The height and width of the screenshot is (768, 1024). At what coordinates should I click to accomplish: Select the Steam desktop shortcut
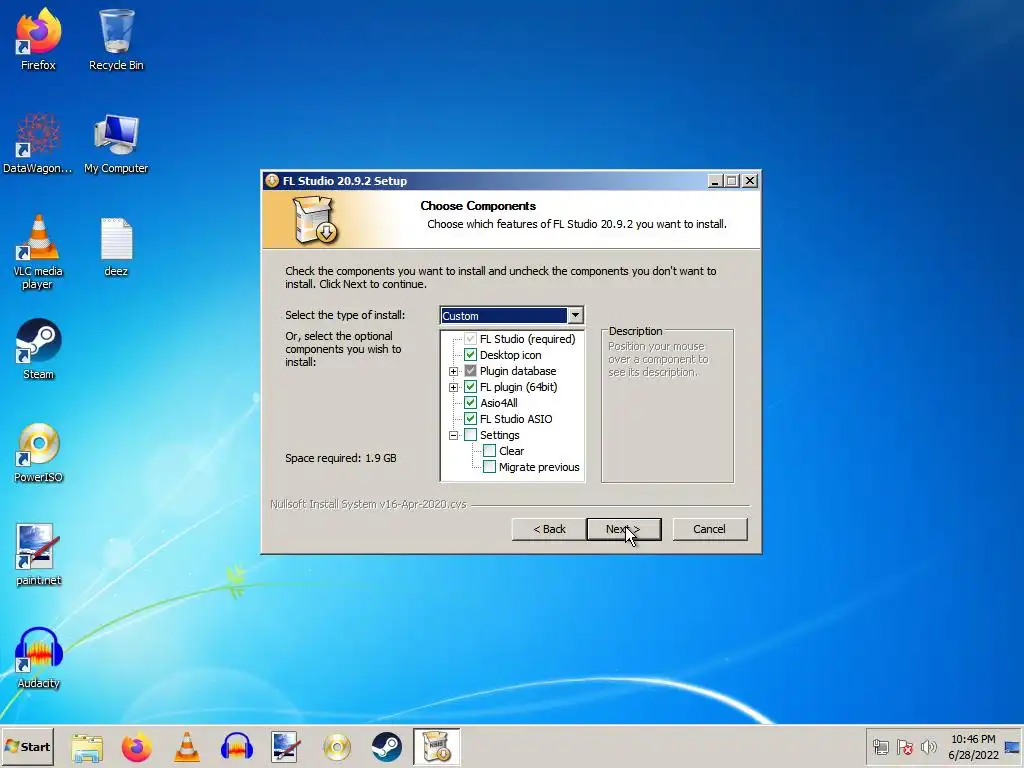(x=38, y=349)
